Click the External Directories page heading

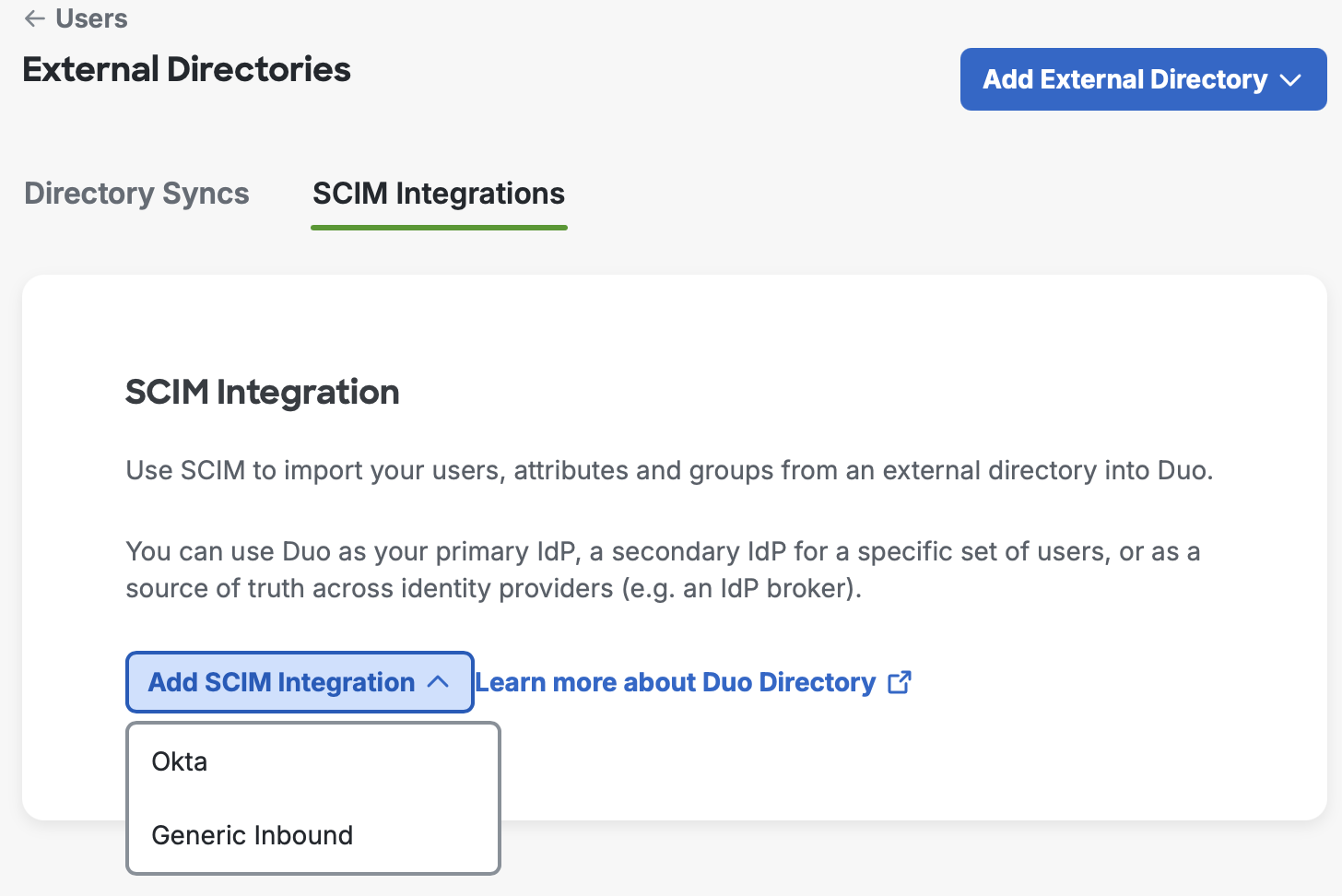[186, 69]
